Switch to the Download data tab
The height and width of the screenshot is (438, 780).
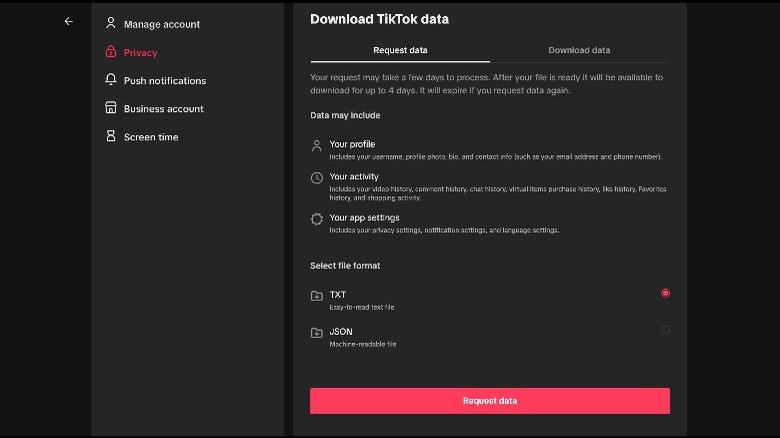coord(579,50)
